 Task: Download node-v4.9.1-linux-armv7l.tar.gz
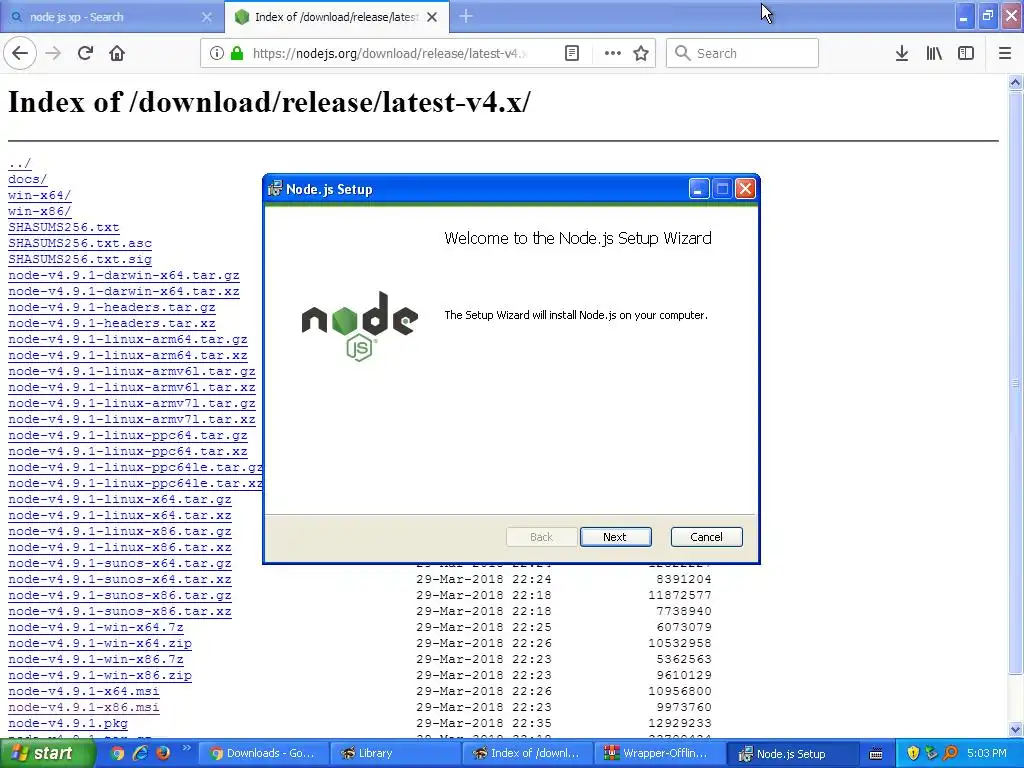click(131, 403)
